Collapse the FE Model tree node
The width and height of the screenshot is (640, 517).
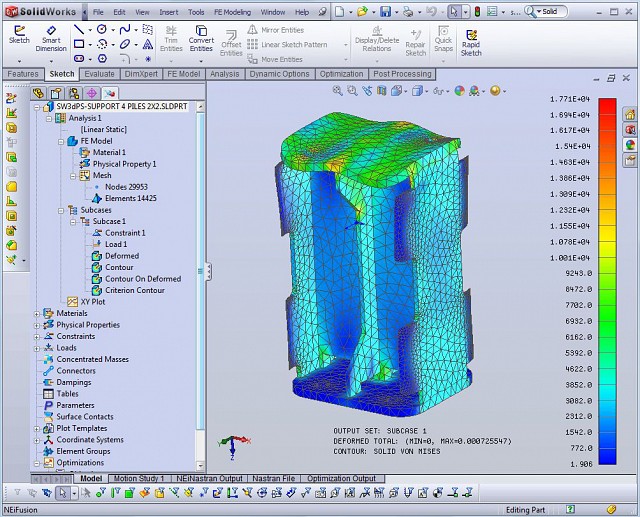pyautogui.click(x=61, y=141)
